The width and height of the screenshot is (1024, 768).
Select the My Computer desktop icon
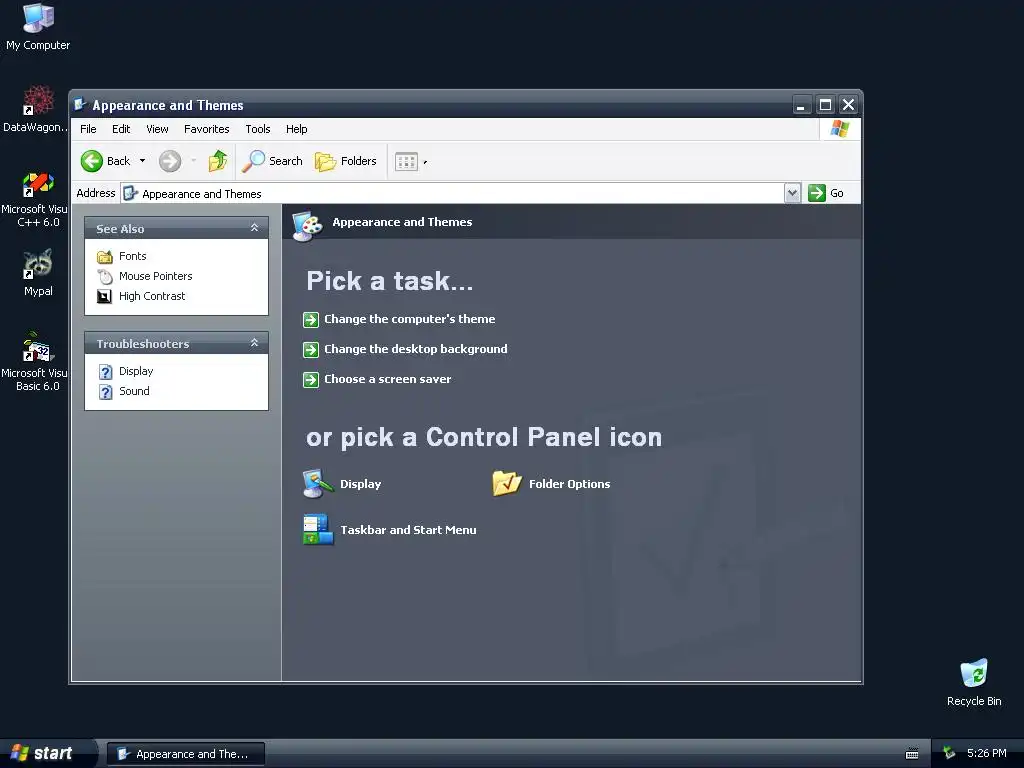click(x=38, y=27)
